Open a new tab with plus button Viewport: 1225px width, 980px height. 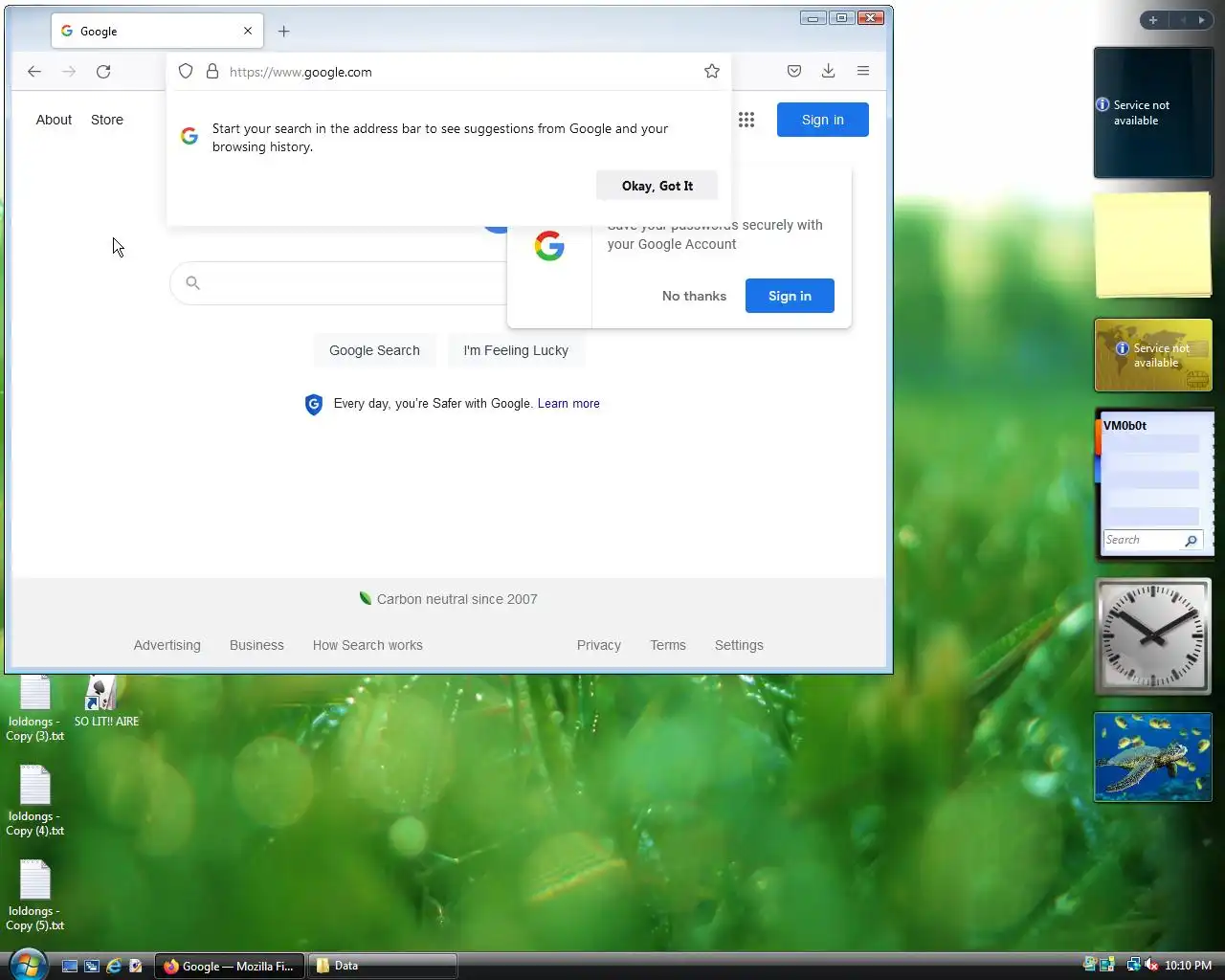coord(283,31)
